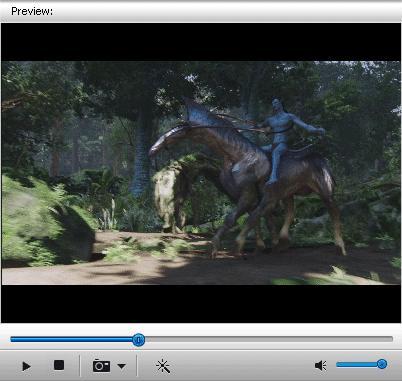Click the volume slider handle

(382, 364)
